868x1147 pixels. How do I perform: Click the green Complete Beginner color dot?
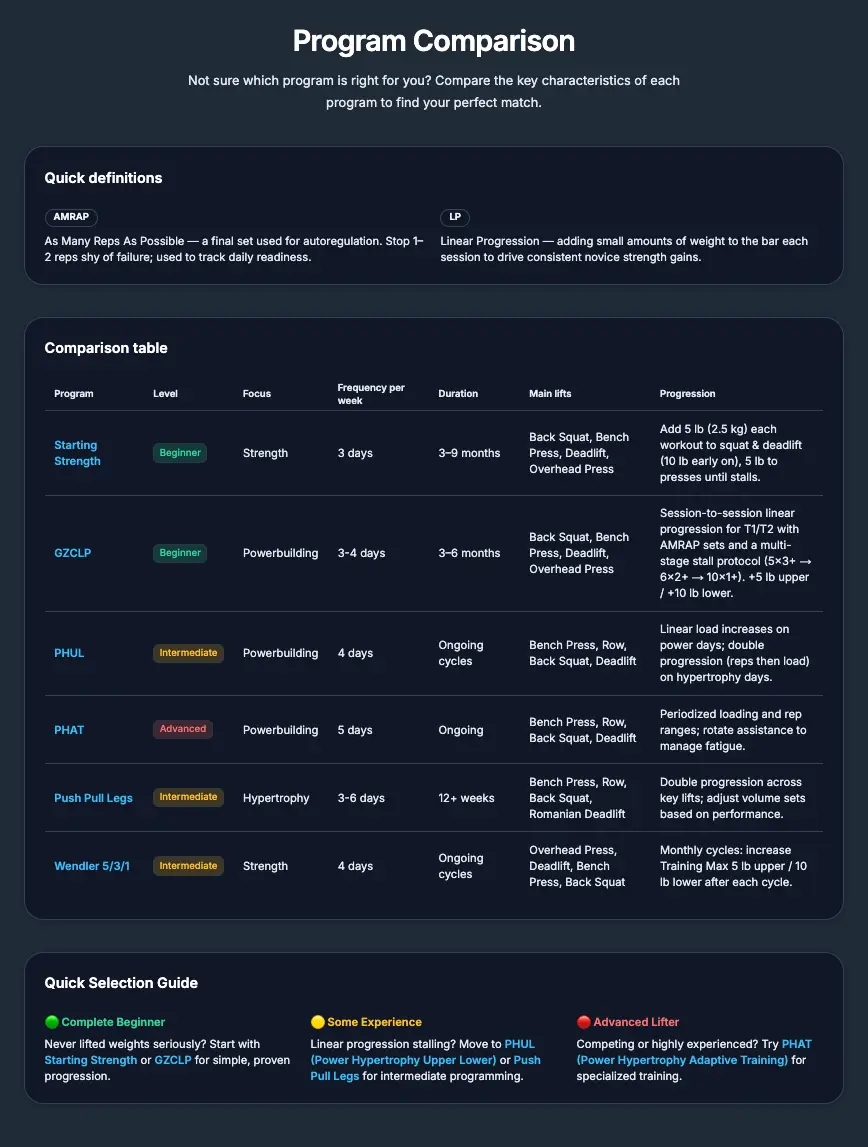[x=51, y=1022]
